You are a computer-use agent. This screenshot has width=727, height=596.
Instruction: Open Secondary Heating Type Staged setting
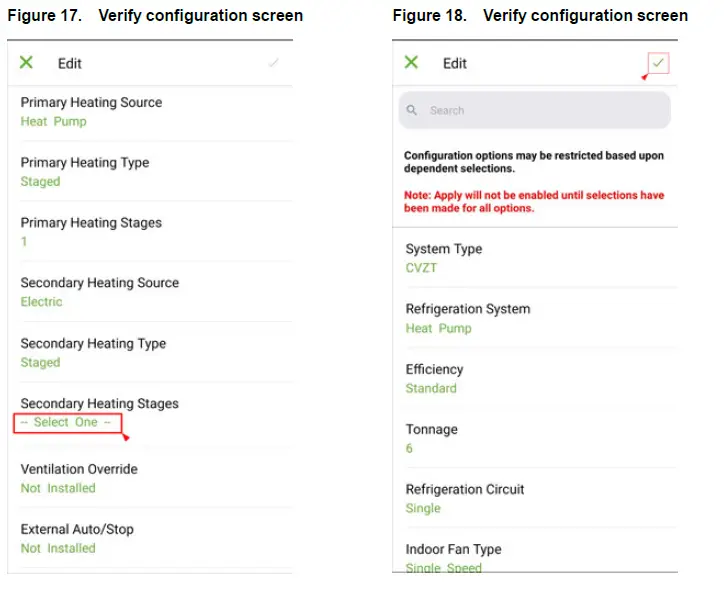[41, 362]
